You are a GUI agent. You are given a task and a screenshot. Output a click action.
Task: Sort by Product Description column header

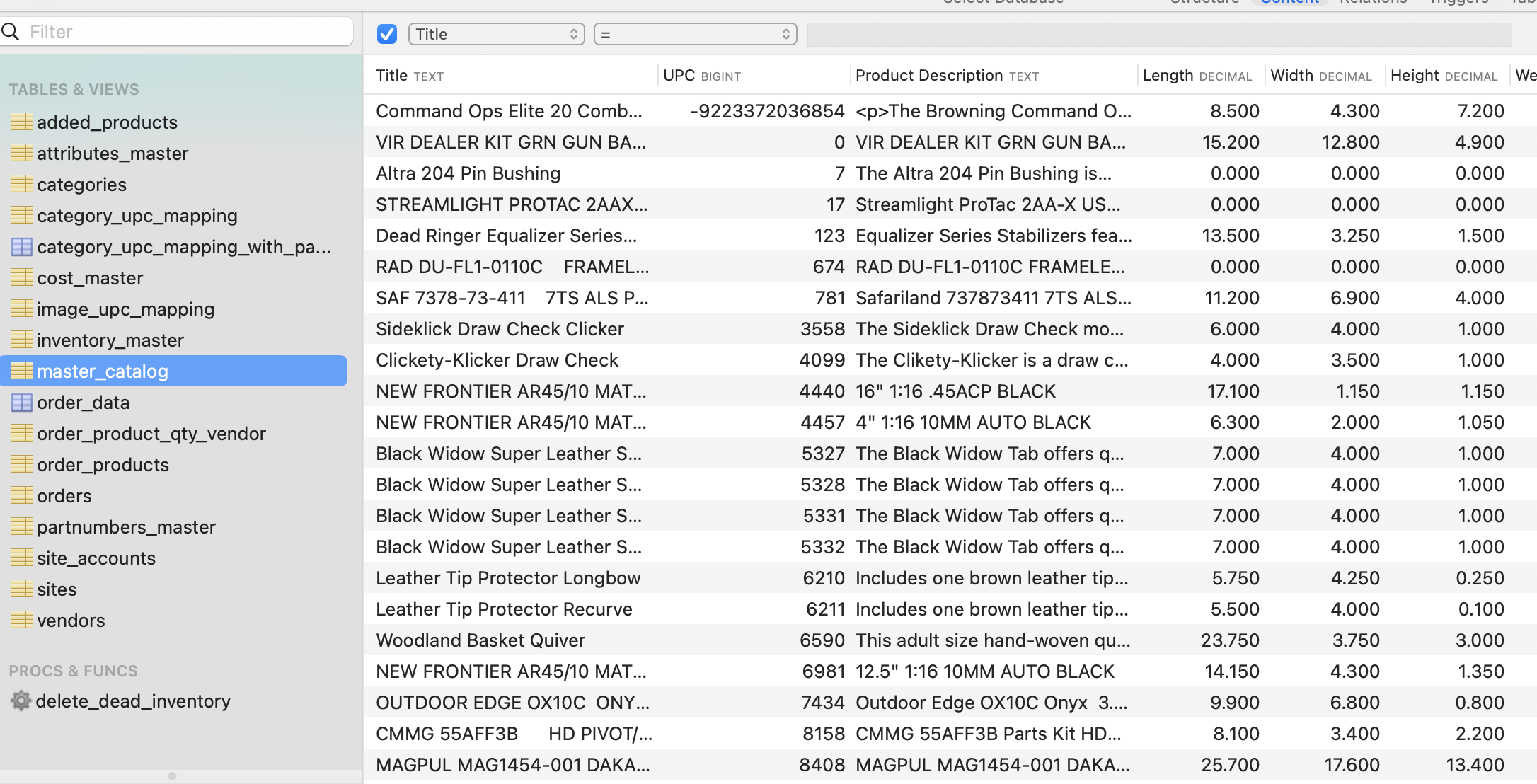coord(994,76)
